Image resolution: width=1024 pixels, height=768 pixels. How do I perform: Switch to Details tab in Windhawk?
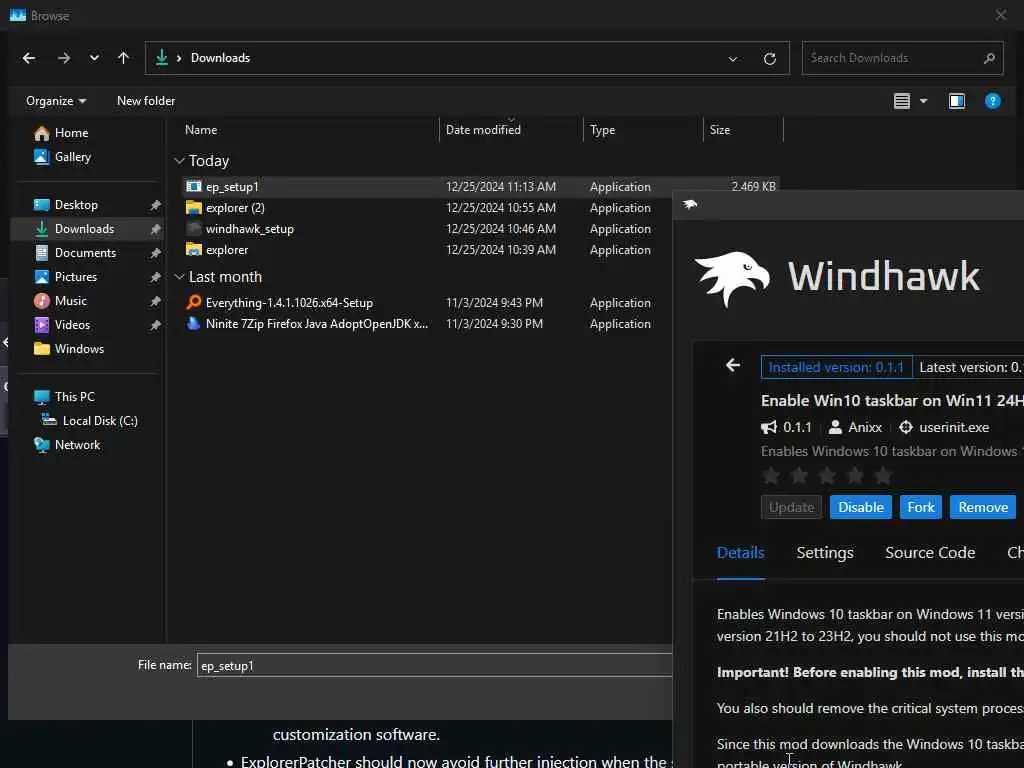tap(741, 553)
